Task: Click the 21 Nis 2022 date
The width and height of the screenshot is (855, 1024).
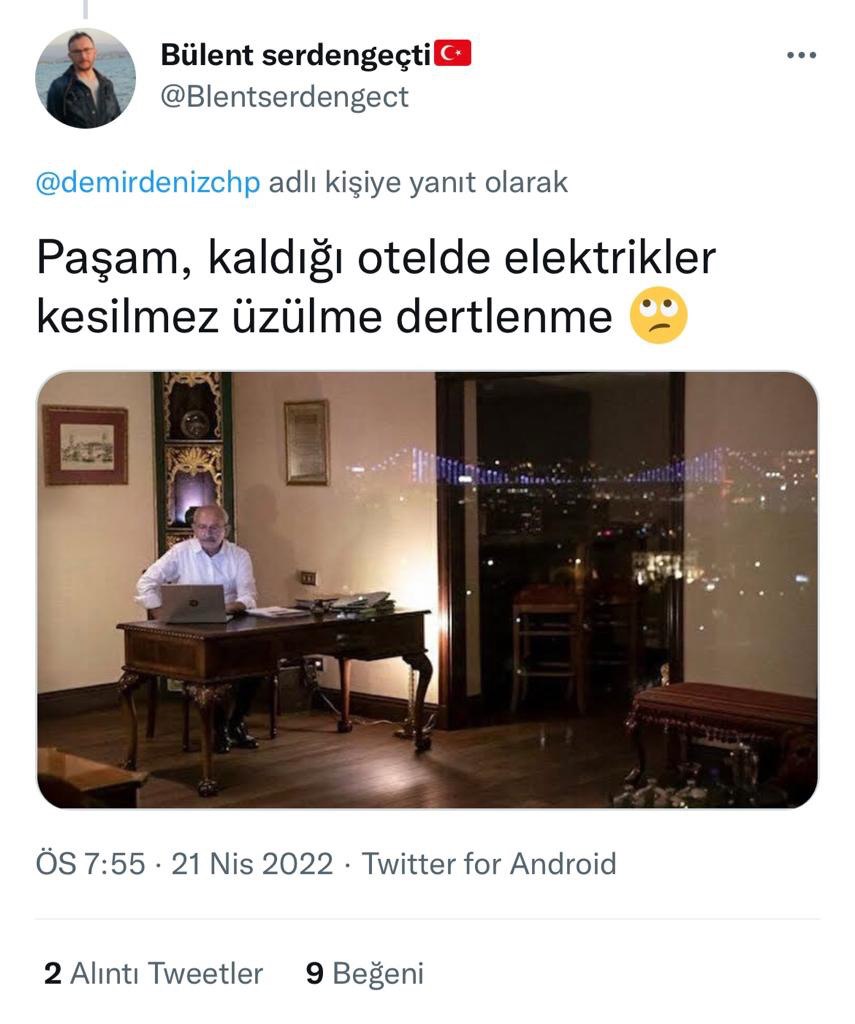Action: pos(252,863)
